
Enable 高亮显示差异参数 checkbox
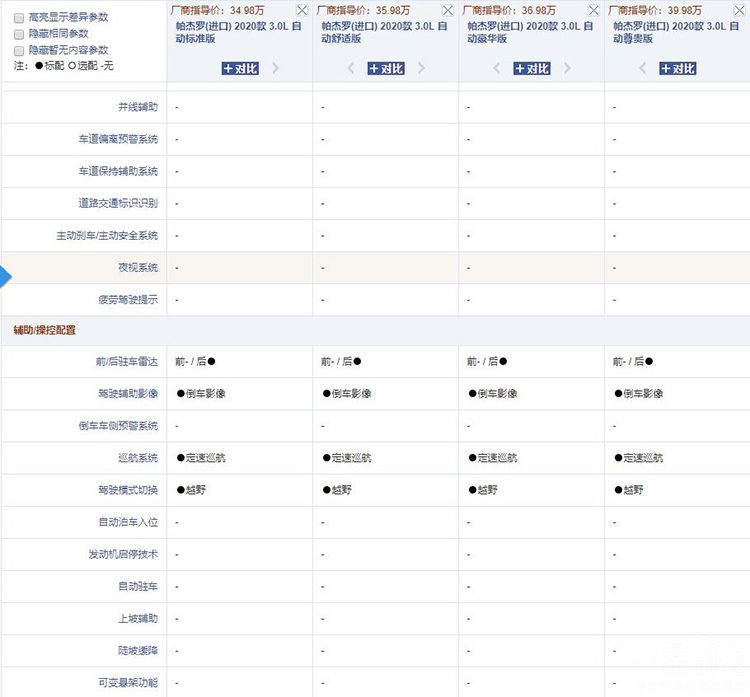pos(19,18)
